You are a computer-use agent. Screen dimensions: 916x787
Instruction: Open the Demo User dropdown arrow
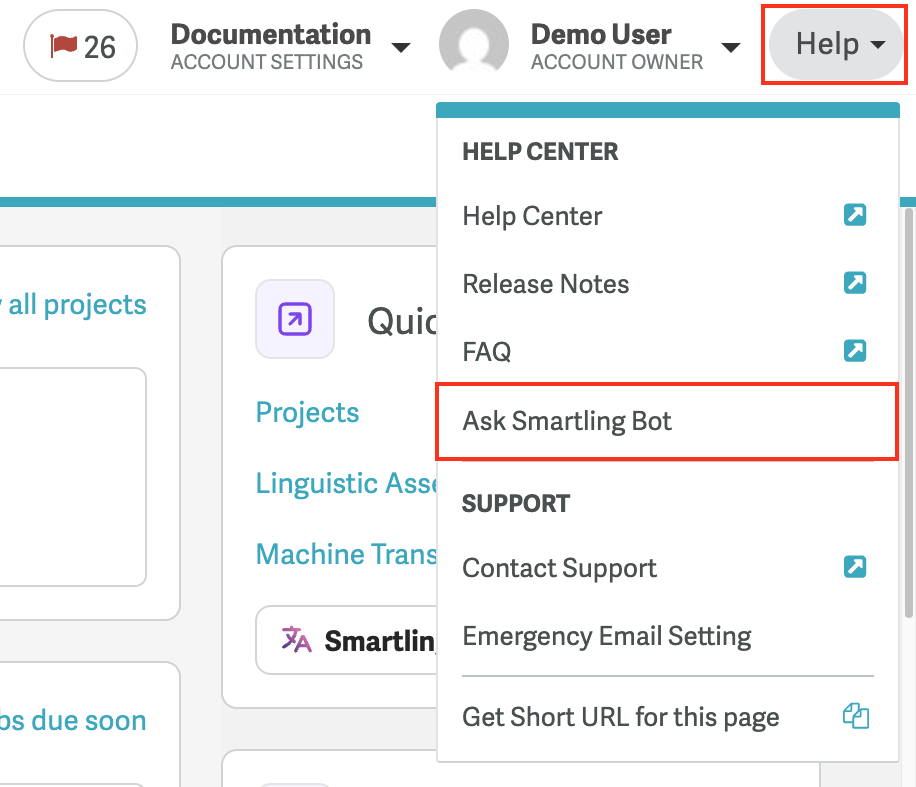pos(731,48)
